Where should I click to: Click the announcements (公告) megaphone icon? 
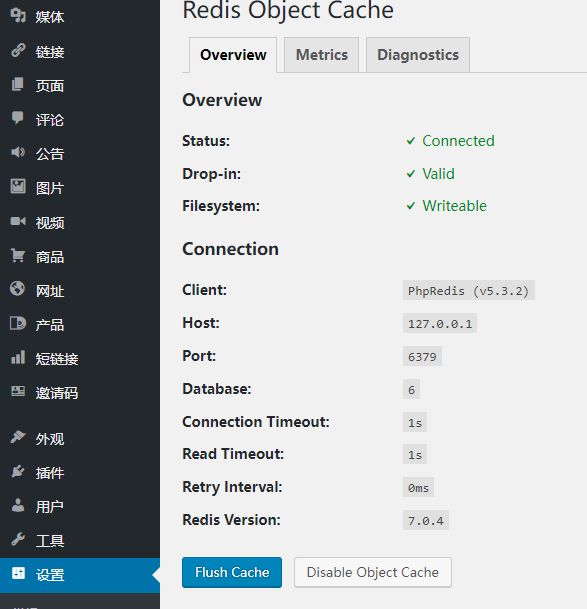pos(18,152)
